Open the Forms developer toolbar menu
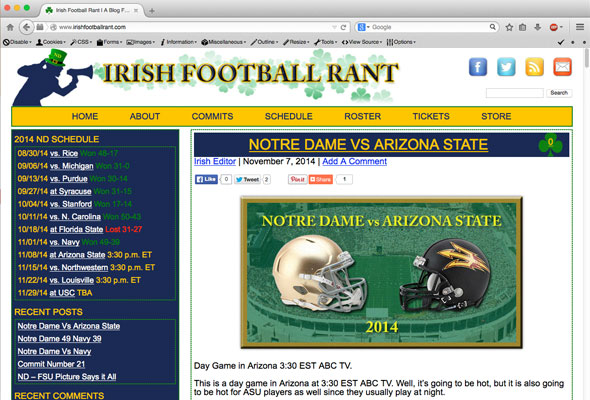The width and height of the screenshot is (590, 400). click(x=109, y=42)
